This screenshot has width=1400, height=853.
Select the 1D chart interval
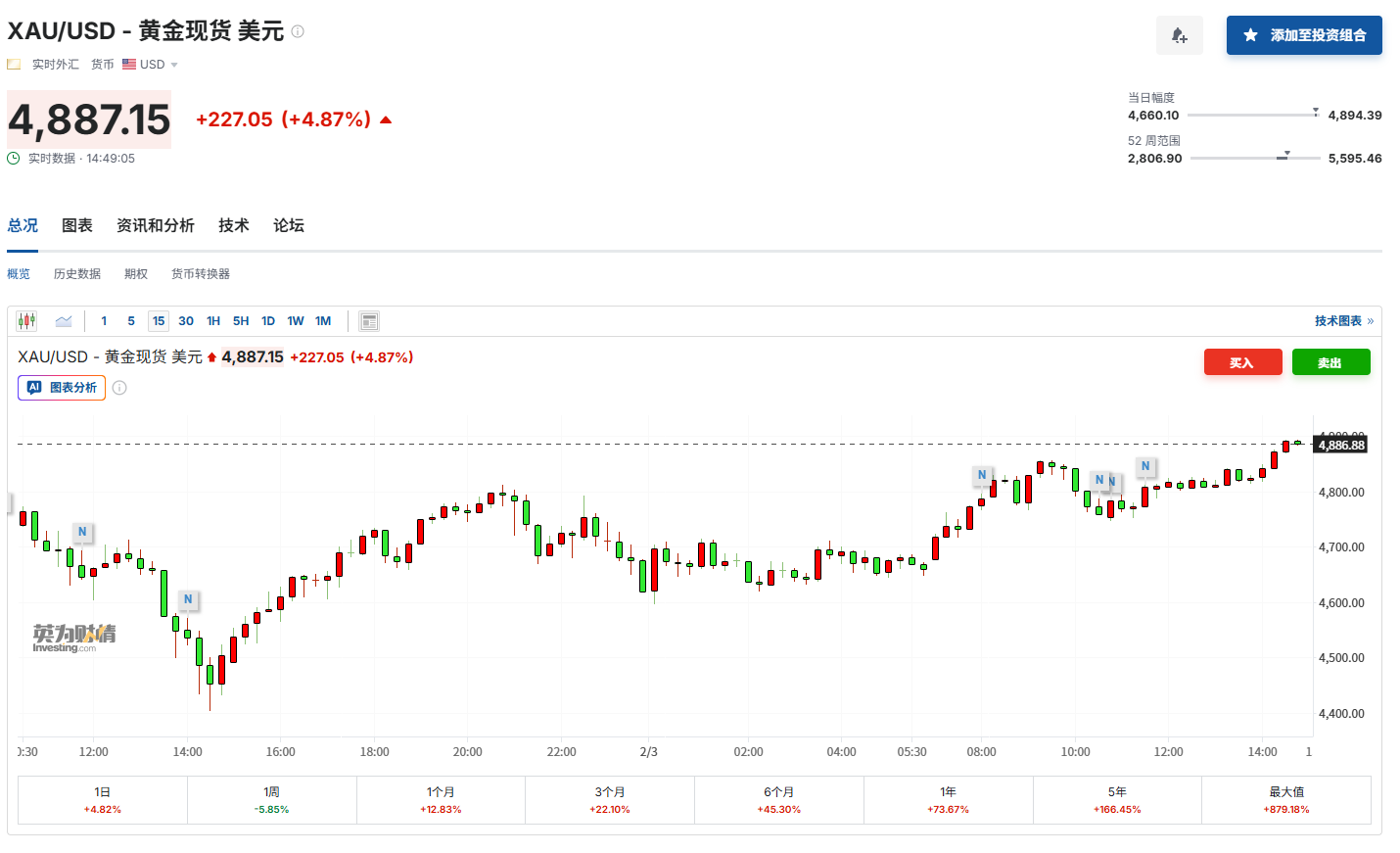[268, 321]
